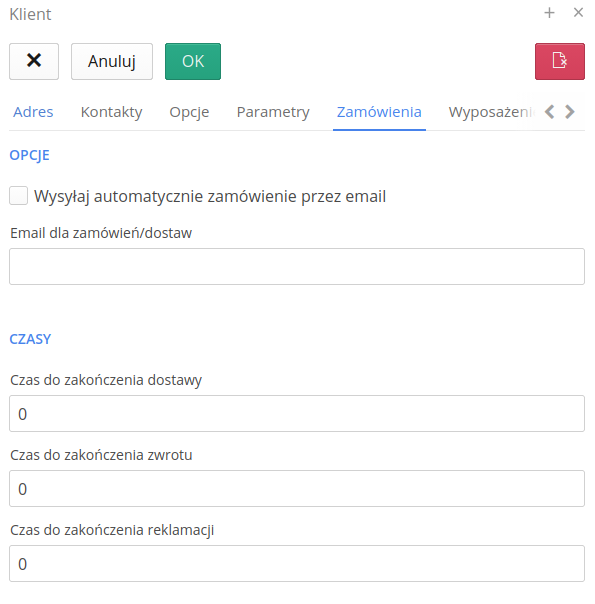The image size is (595, 604).
Task: Click into Czas do zakończenia reklamacji field
Action: point(297,564)
